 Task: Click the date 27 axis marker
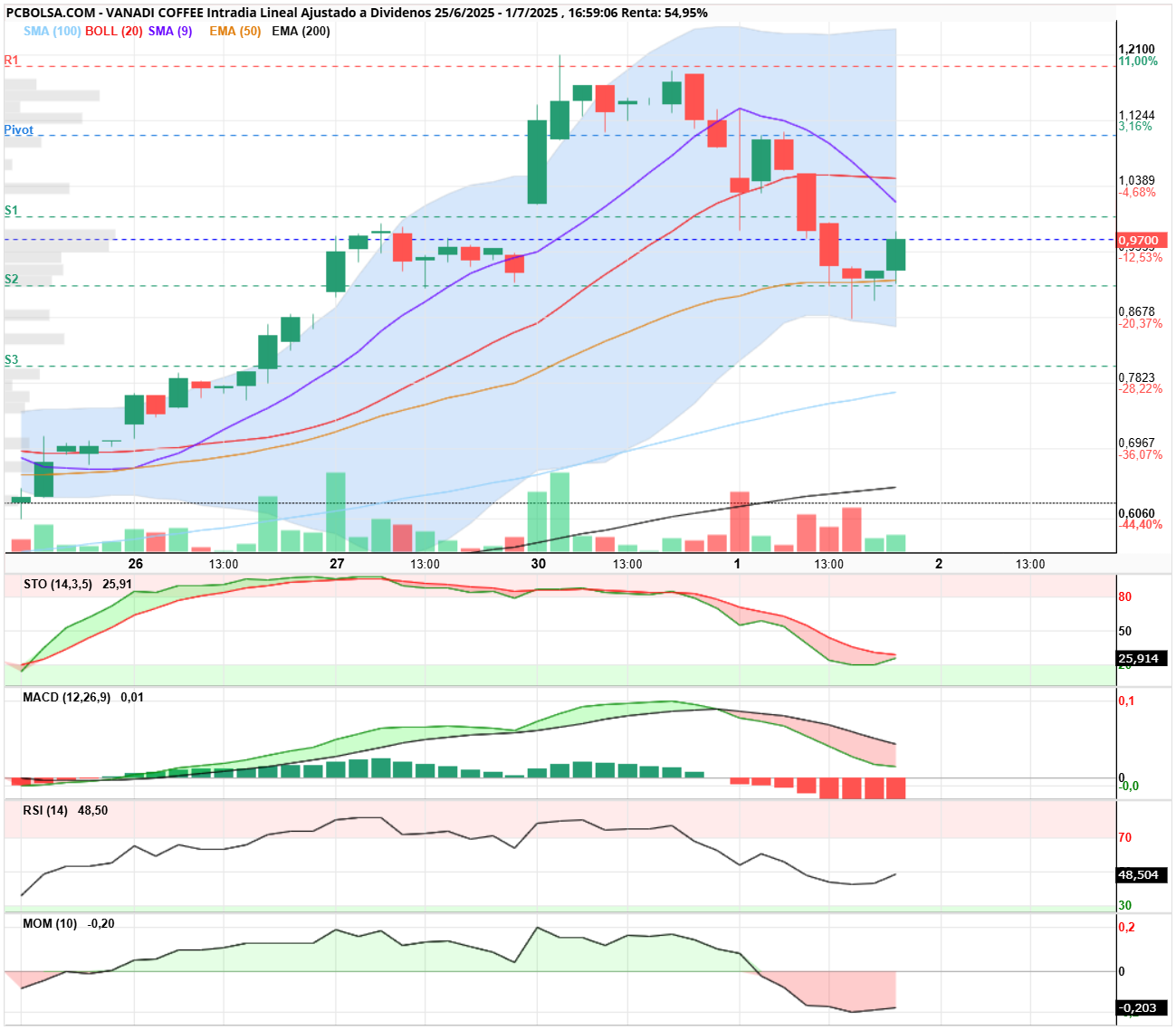337,563
